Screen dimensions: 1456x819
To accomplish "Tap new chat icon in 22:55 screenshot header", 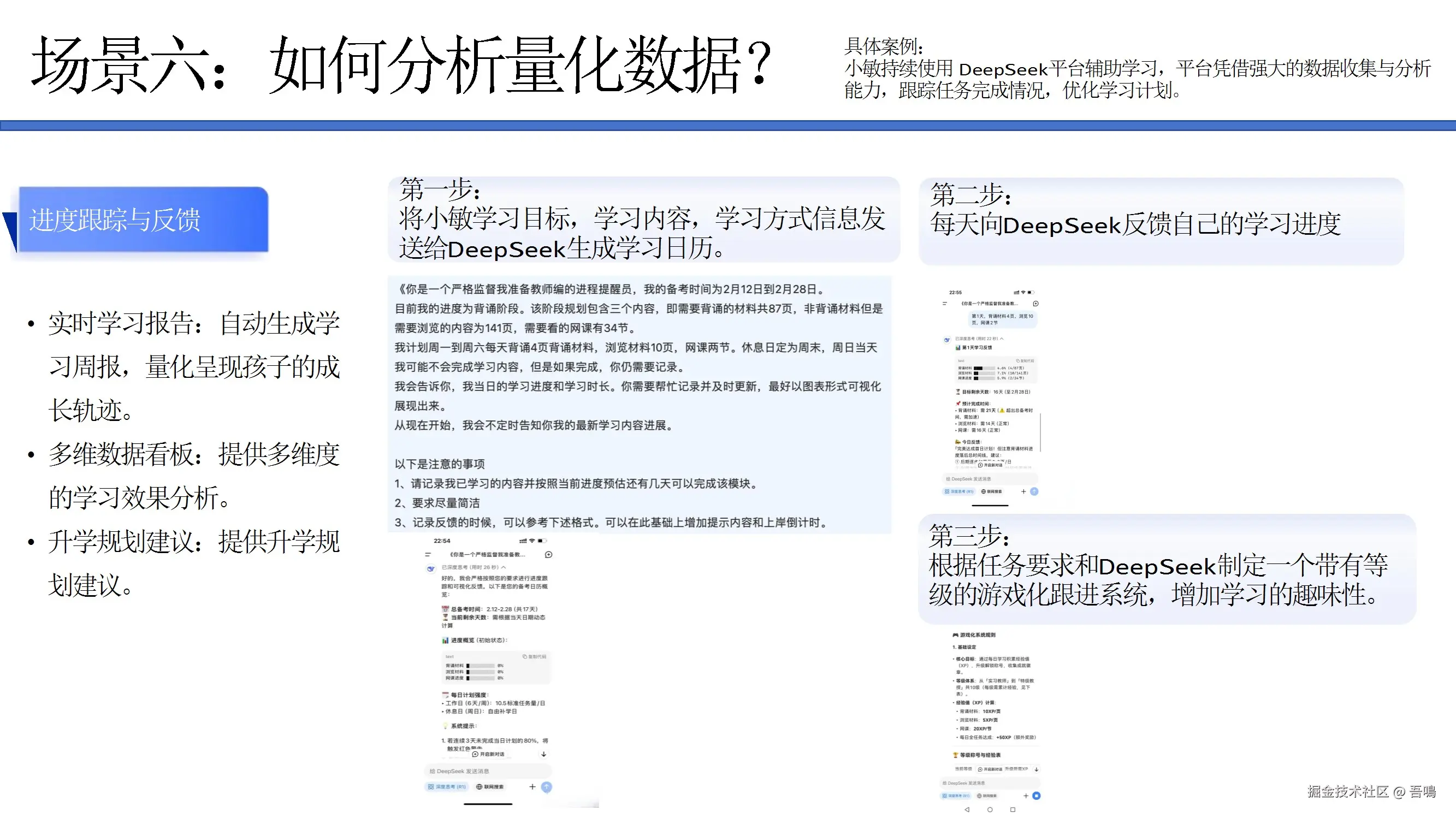I will coord(1036,304).
